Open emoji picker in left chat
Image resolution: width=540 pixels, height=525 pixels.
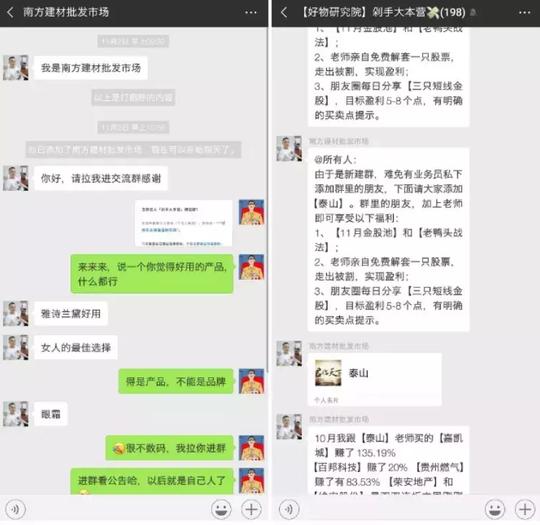click(221, 509)
